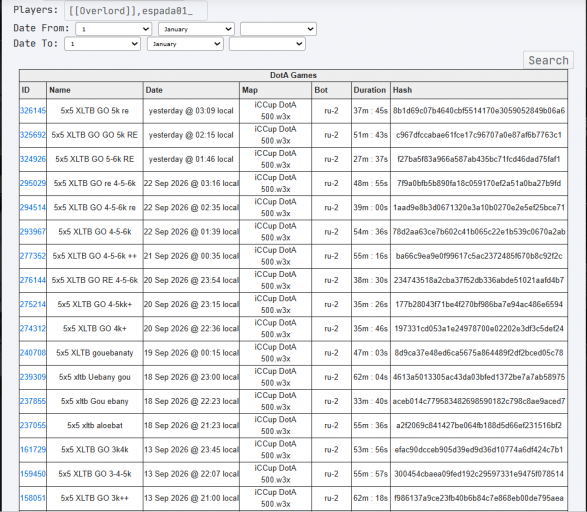Open game ID 275214
Image resolution: width=587 pixels, height=512 pixels.
pos(33,304)
